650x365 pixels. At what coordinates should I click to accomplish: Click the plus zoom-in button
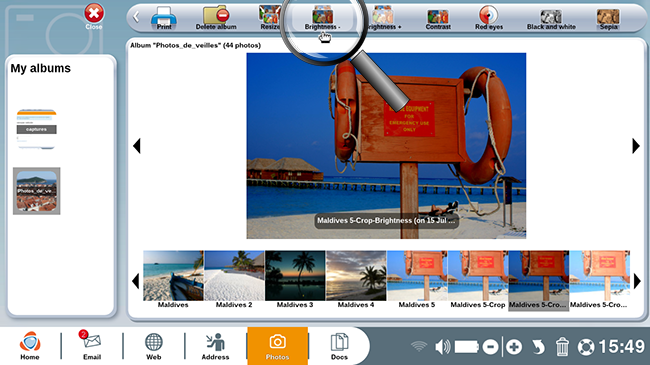[514, 347]
